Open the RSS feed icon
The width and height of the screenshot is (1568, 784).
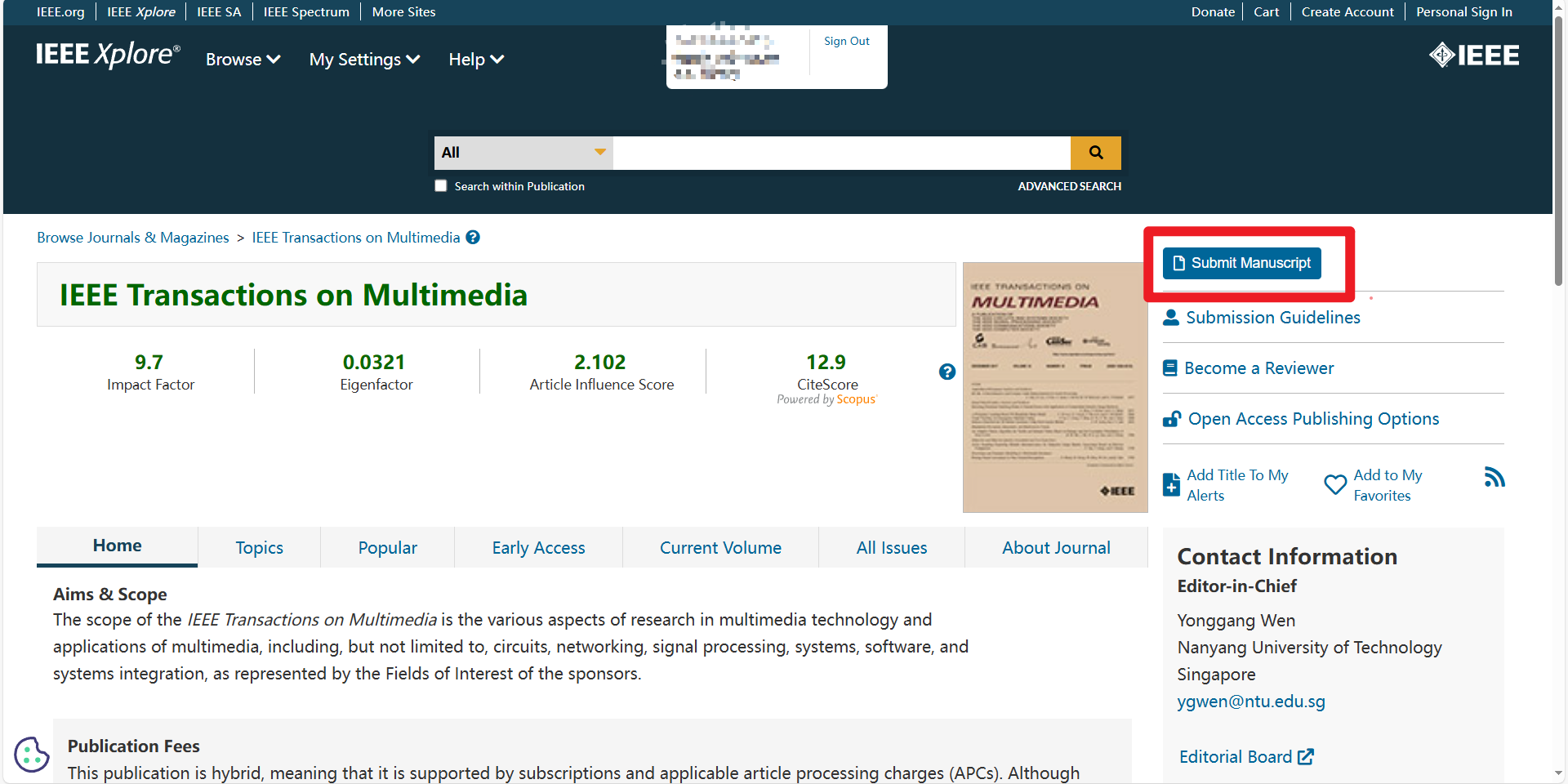1494,477
